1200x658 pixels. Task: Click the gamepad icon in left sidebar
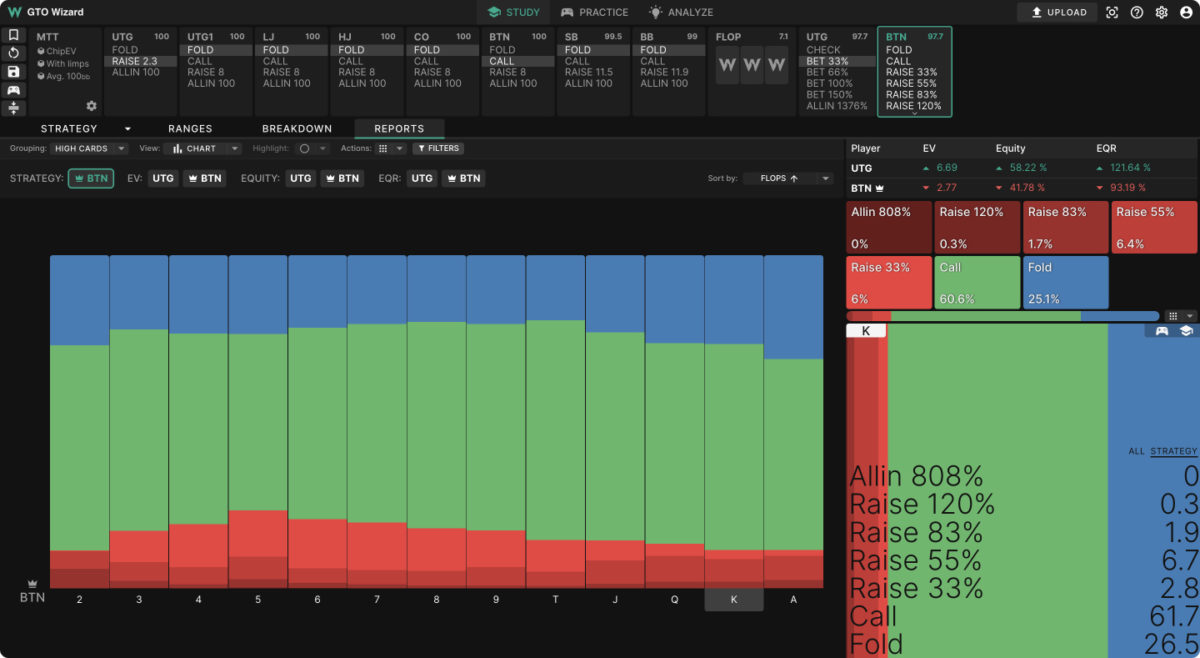coord(13,90)
